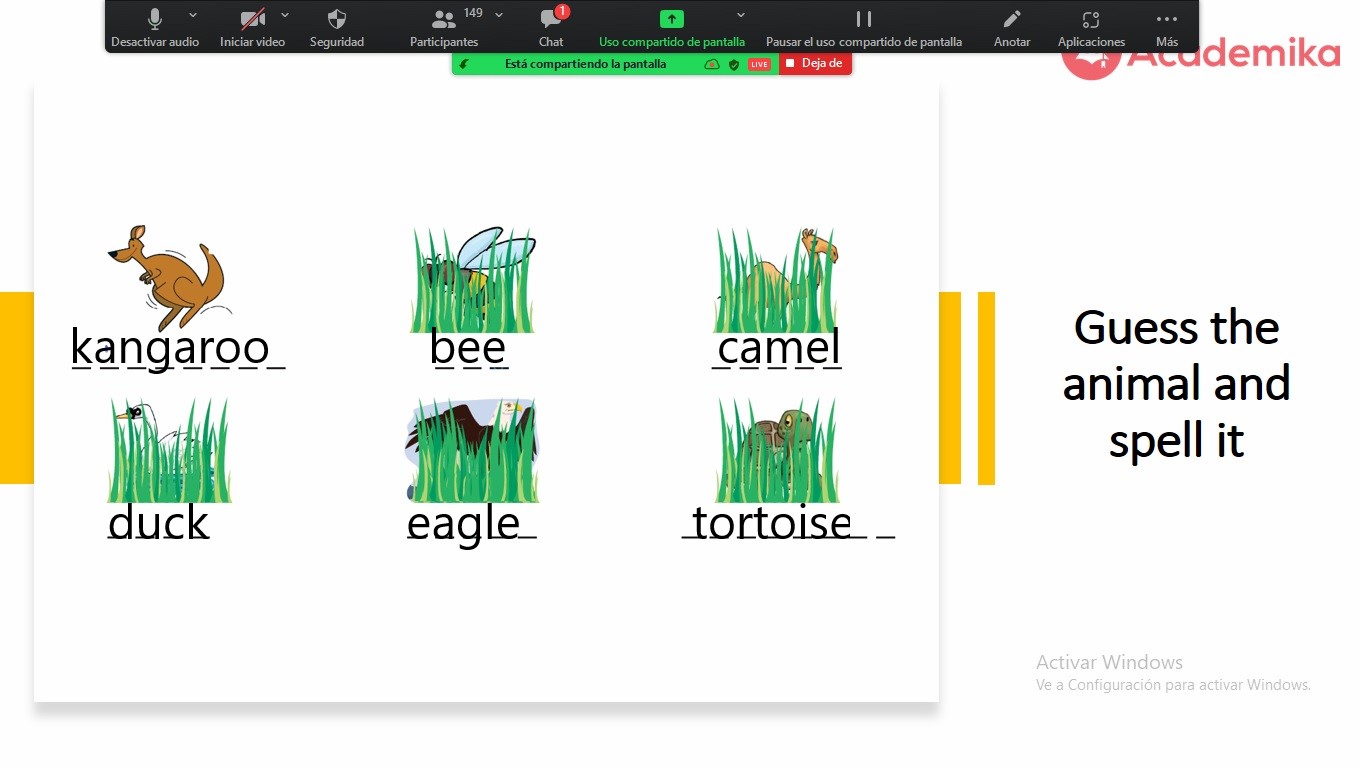Image resolution: width=1360 pixels, height=768 pixels.
Task: Start camera with Iniciar video
Action: click(252, 27)
